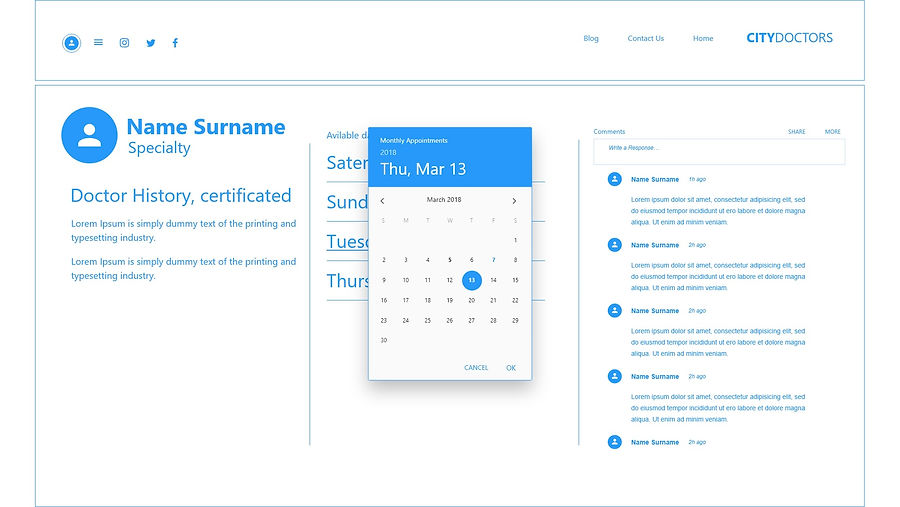The height and width of the screenshot is (507, 900).
Task: Click the Name Surname doctor heading
Action: pos(205,127)
